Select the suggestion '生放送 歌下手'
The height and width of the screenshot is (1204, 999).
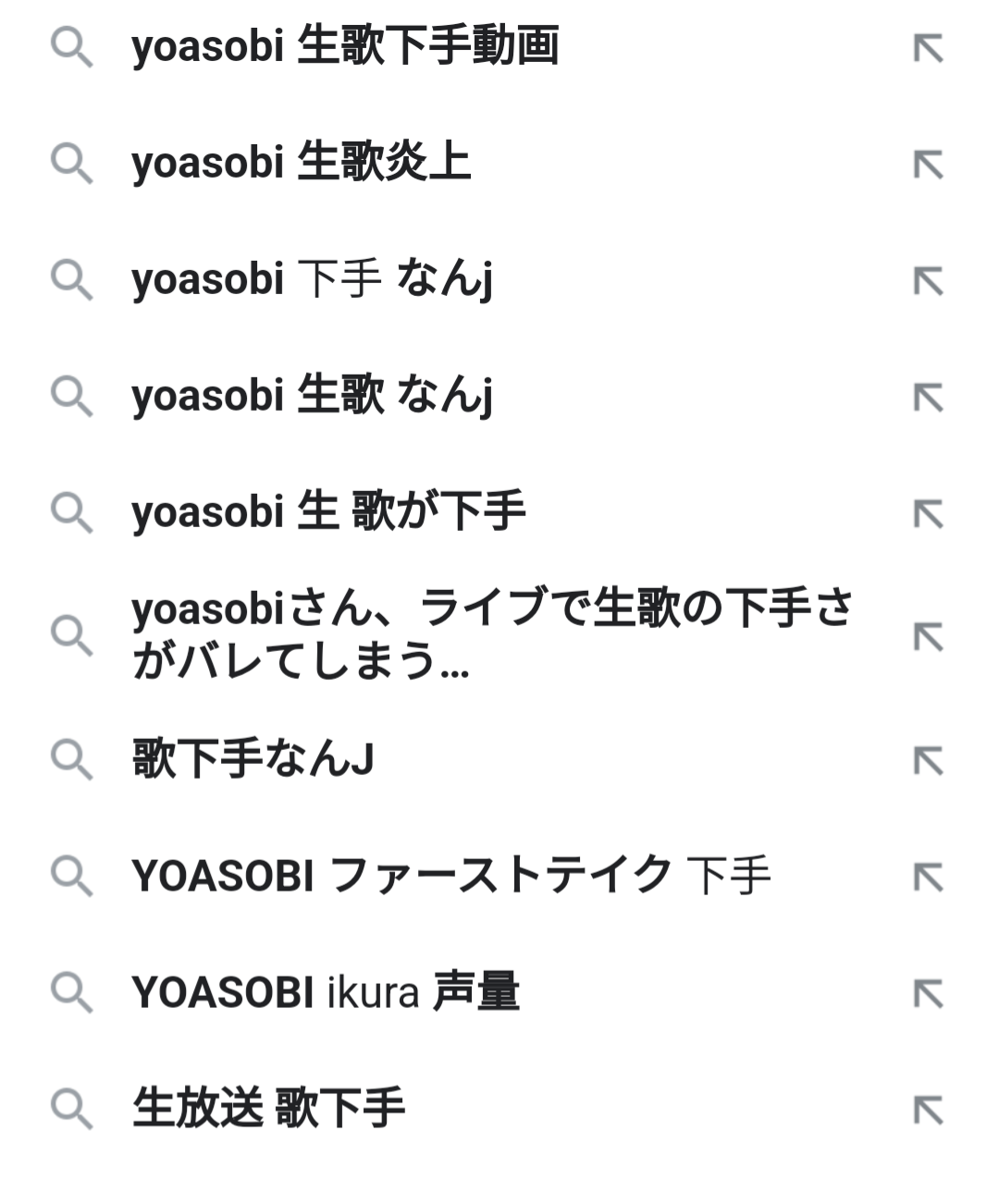pyautogui.click(x=268, y=1109)
